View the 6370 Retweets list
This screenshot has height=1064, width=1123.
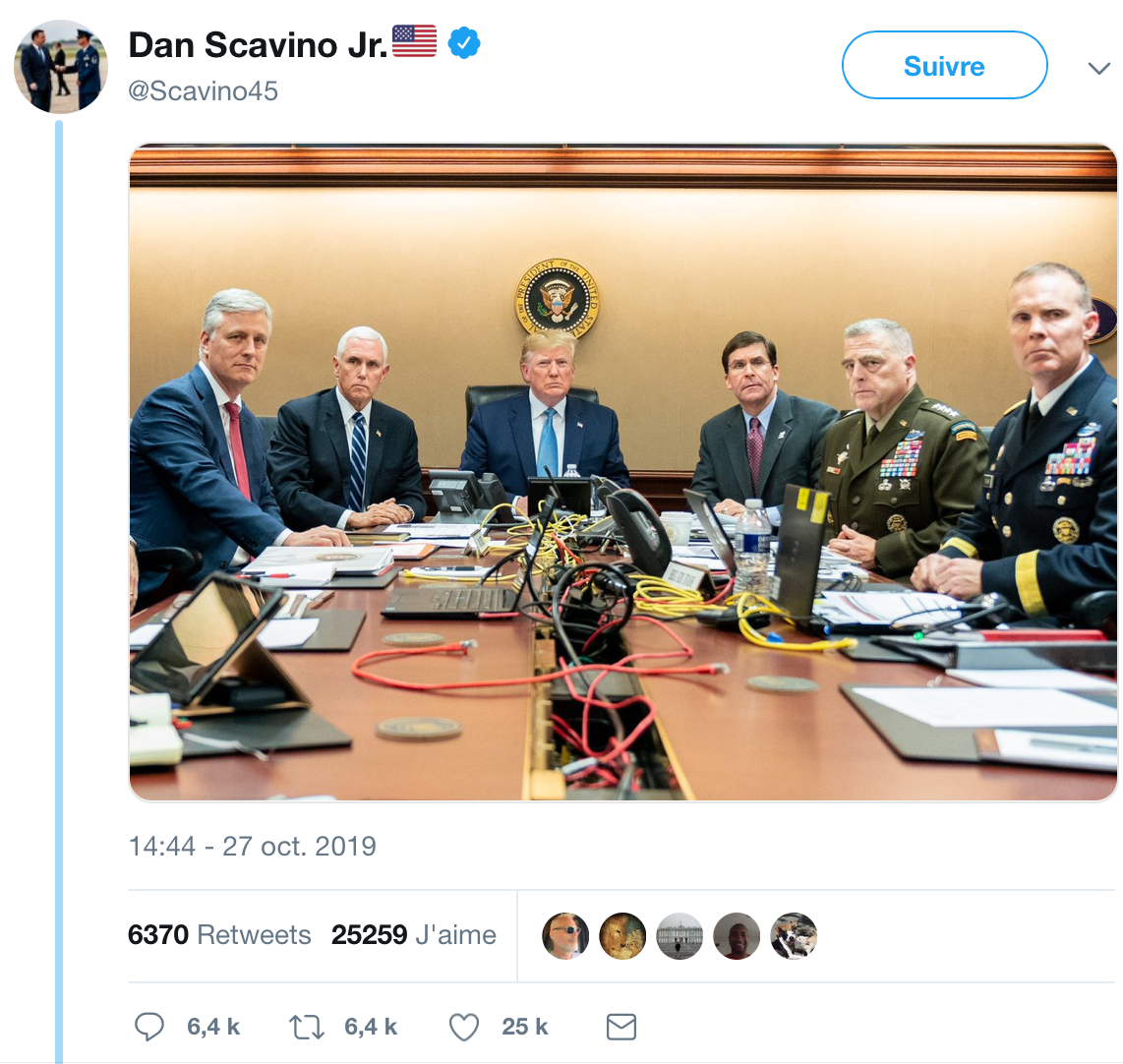[x=219, y=935]
